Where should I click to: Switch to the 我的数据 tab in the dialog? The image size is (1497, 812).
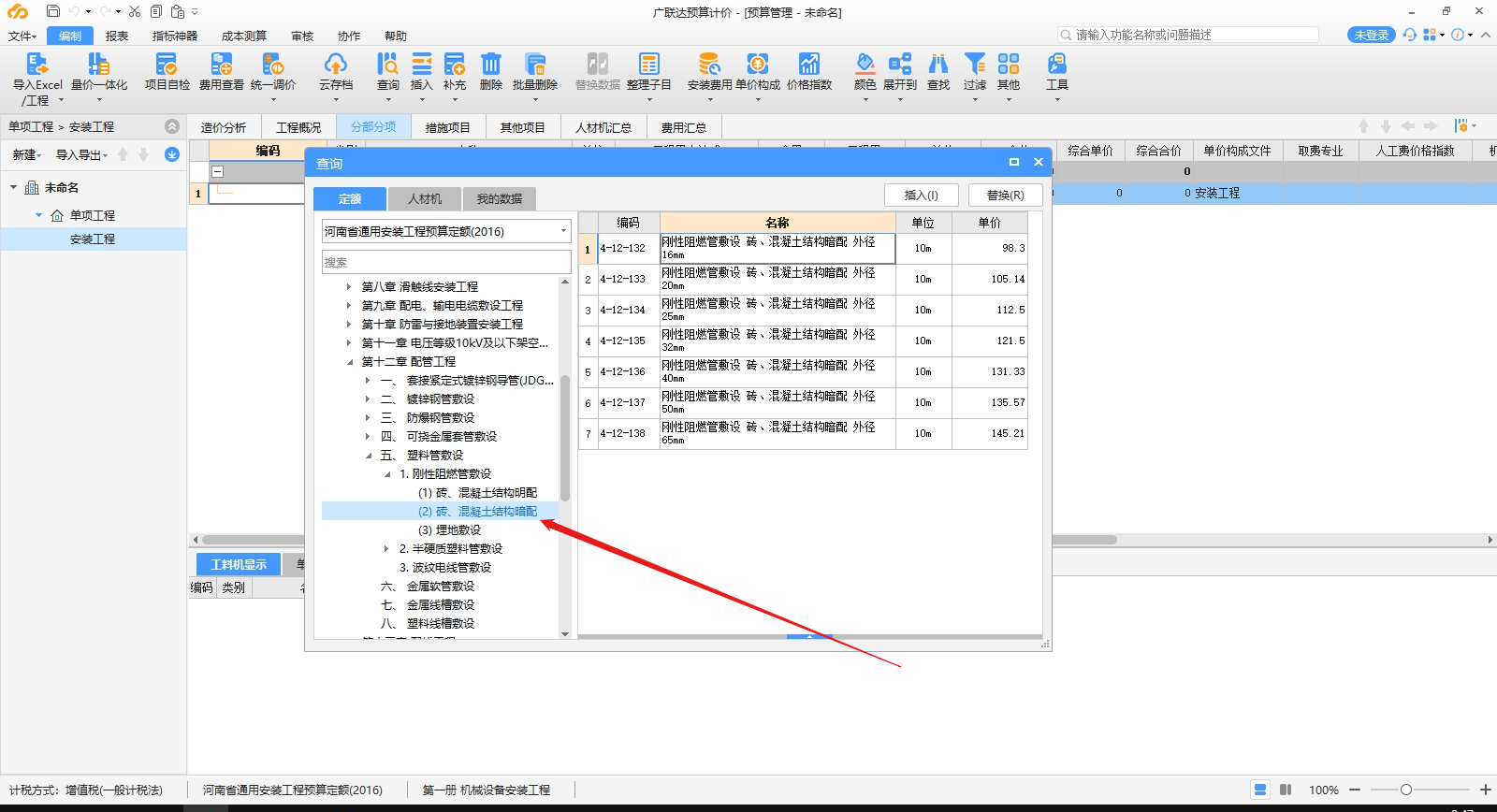[x=500, y=198]
